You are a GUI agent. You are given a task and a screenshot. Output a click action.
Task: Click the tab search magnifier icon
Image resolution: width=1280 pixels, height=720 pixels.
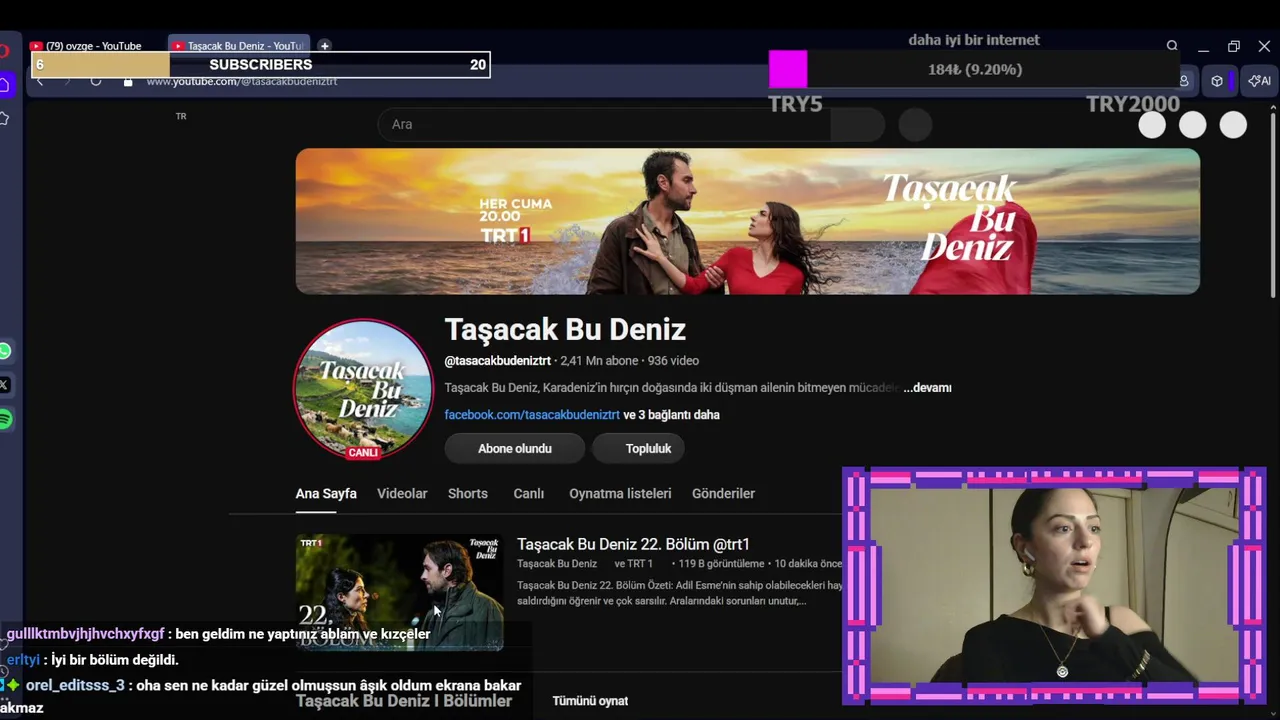[x=1172, y=46]
